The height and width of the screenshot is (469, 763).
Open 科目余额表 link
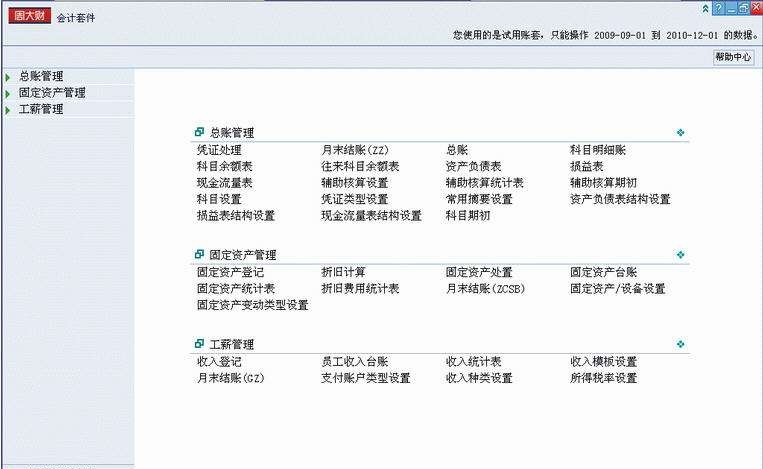coord(224,166)
